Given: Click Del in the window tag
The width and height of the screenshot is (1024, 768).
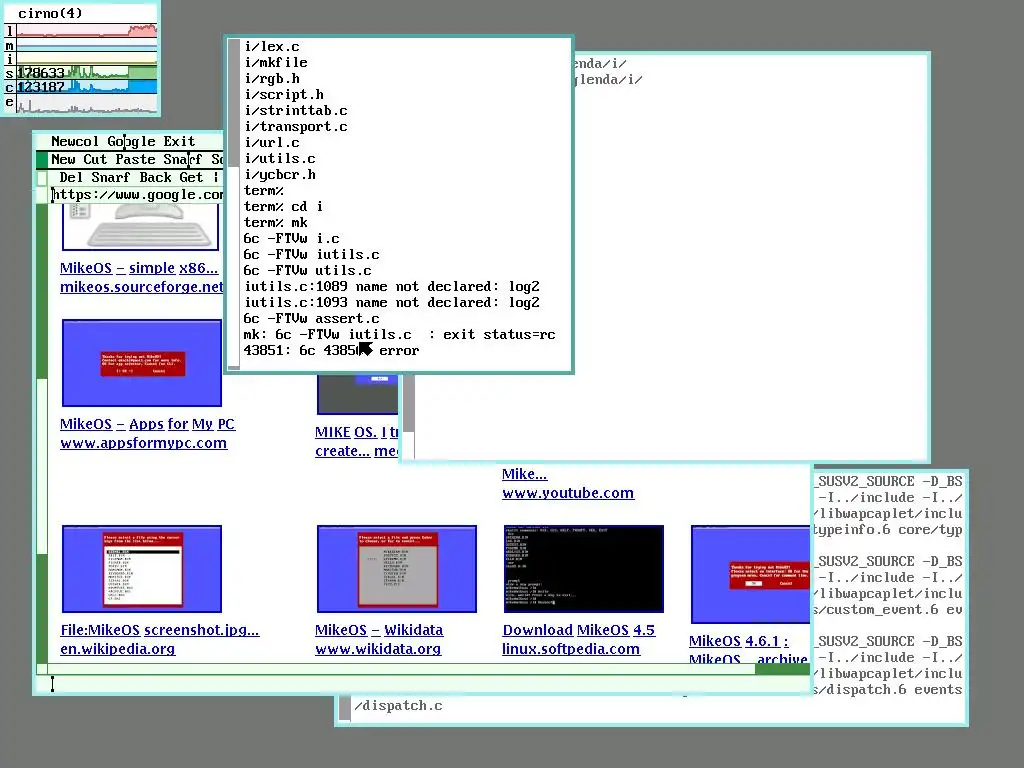Looking at the screenshot, I should click(71, 177).
